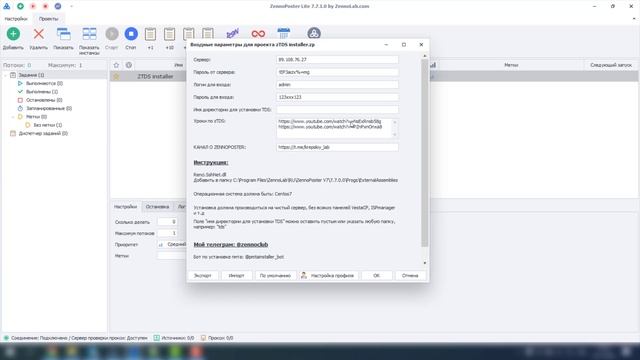Viewport: 640px width, 360px height.
Task: Click the Настройка профиля button
Action: (329, 276)
